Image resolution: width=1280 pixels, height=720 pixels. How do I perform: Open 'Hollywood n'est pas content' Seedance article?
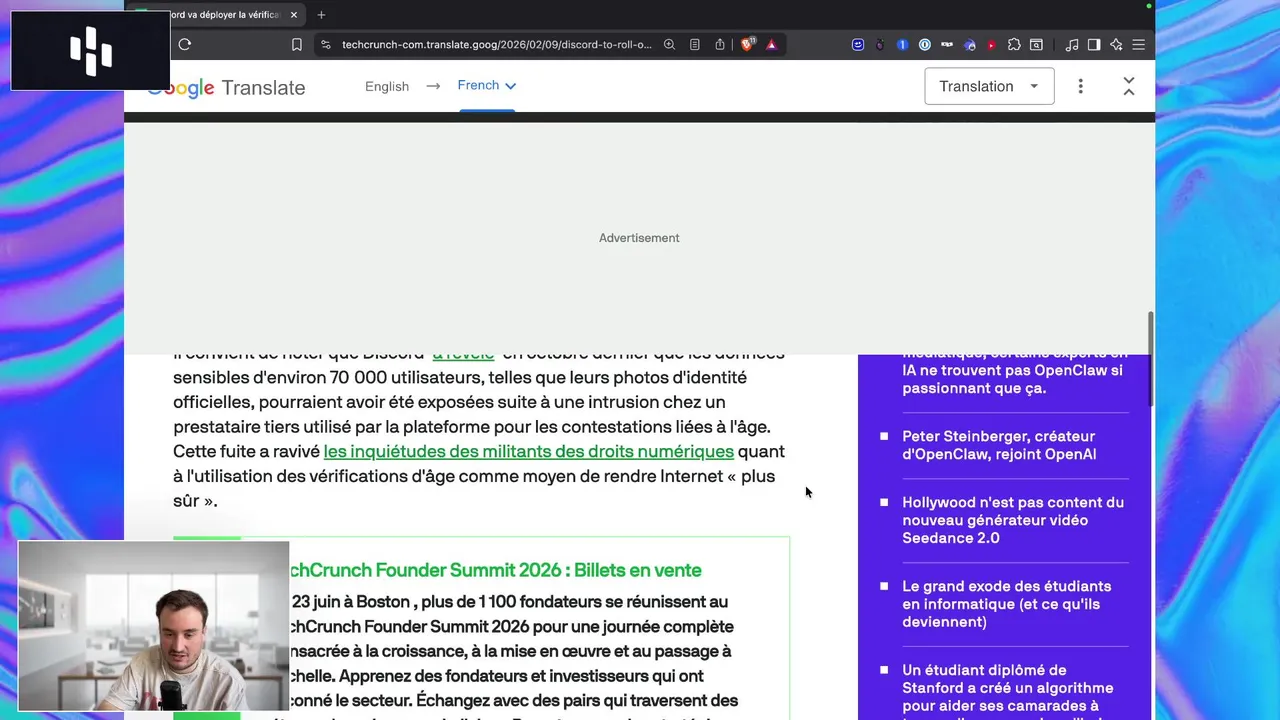pyautogui.click(x=1013, y=520)
